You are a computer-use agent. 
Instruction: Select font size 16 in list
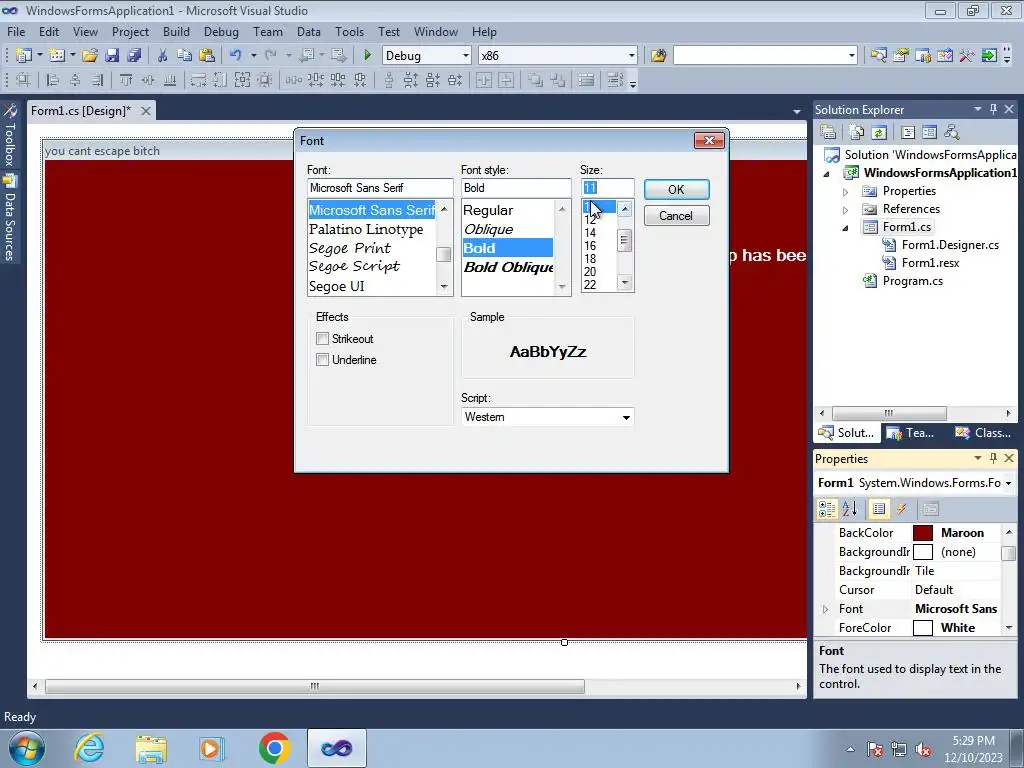pos(590,246)
